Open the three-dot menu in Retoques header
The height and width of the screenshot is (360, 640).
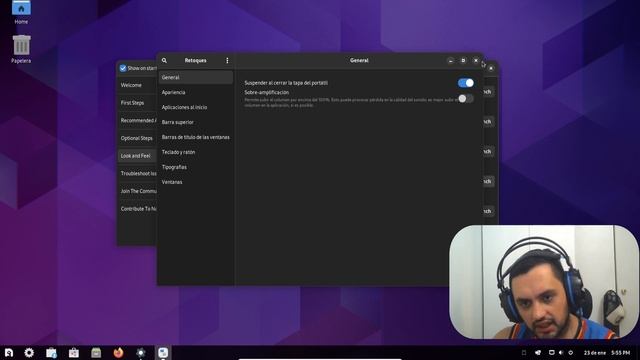pyautogui.click(x=227, y=60)
